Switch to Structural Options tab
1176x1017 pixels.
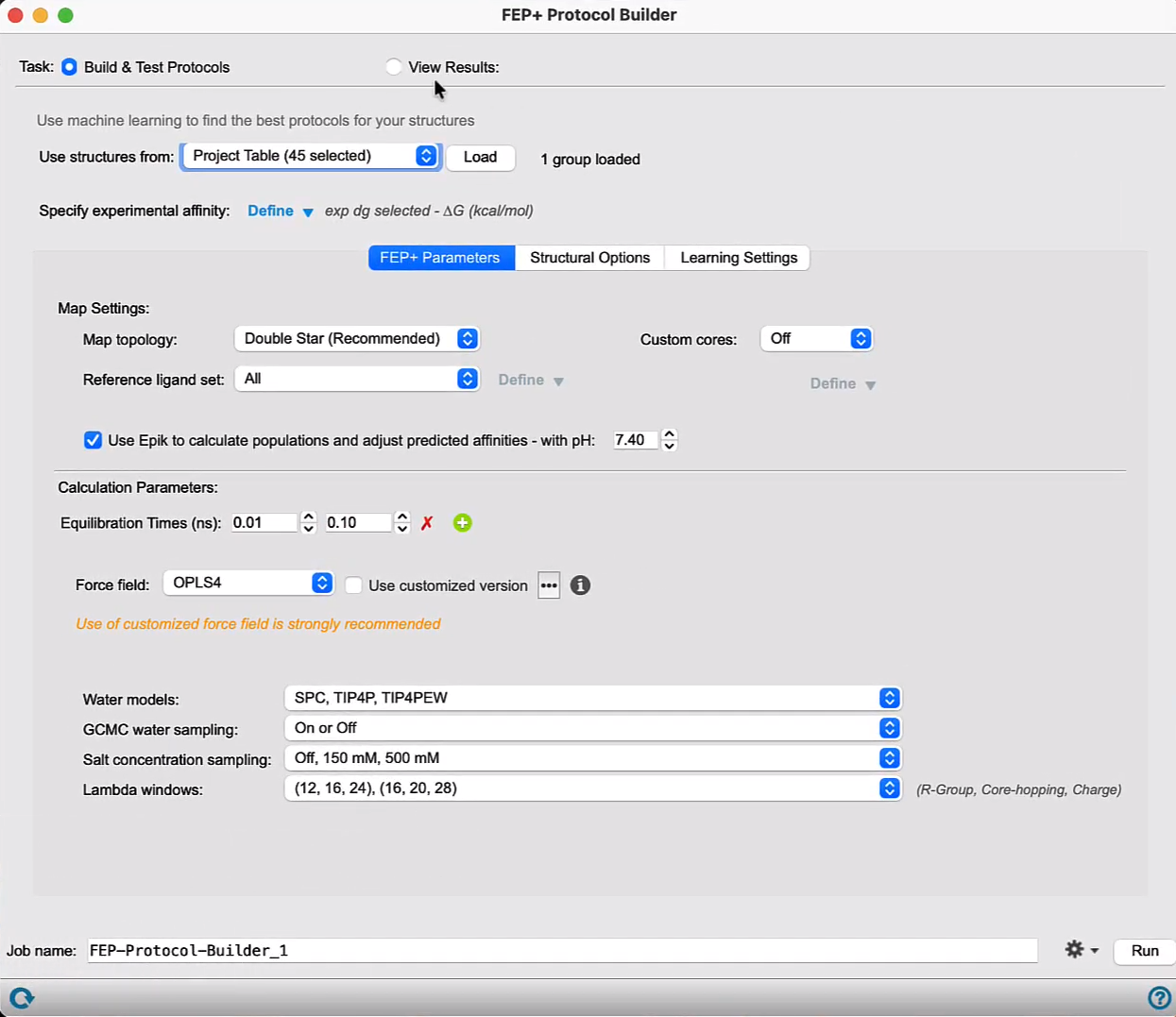[590, 258]
